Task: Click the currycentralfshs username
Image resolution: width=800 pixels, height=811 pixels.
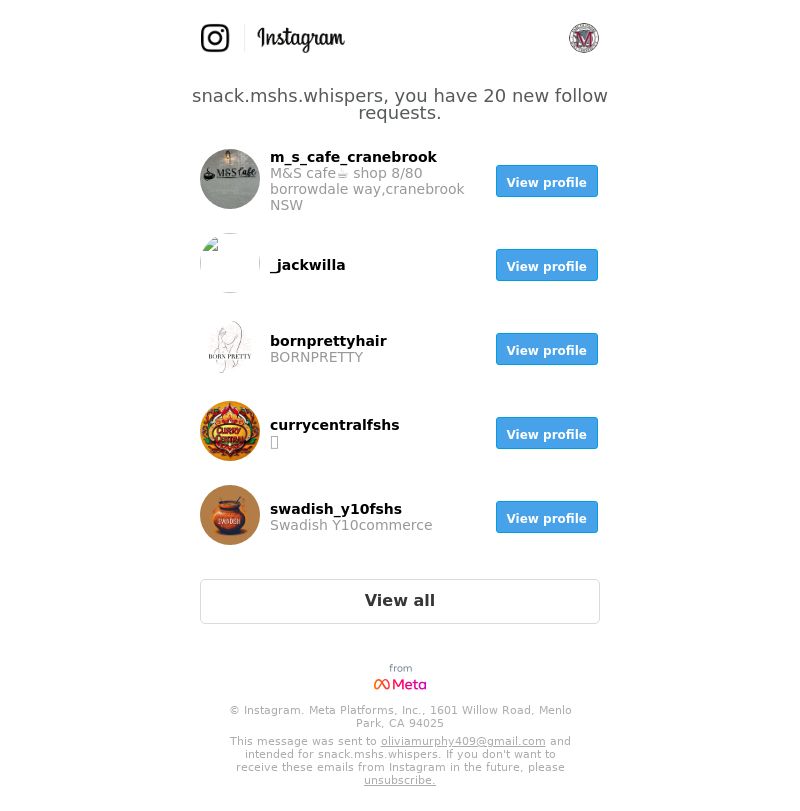Action: 335,425
